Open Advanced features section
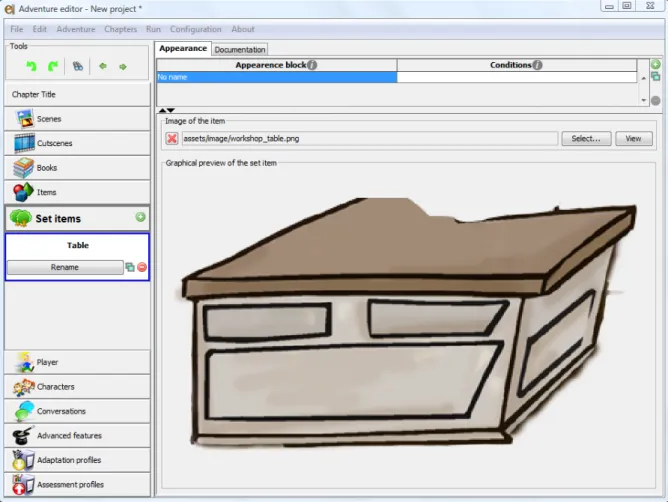 (x=77, y=436)
